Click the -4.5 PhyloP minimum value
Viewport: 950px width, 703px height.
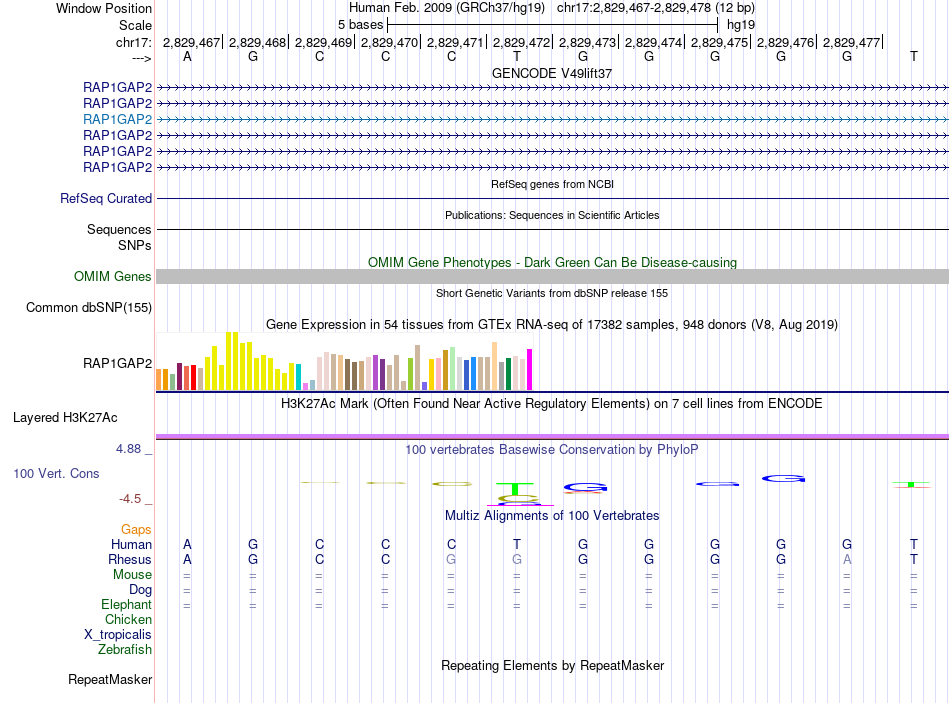(130, 499)
